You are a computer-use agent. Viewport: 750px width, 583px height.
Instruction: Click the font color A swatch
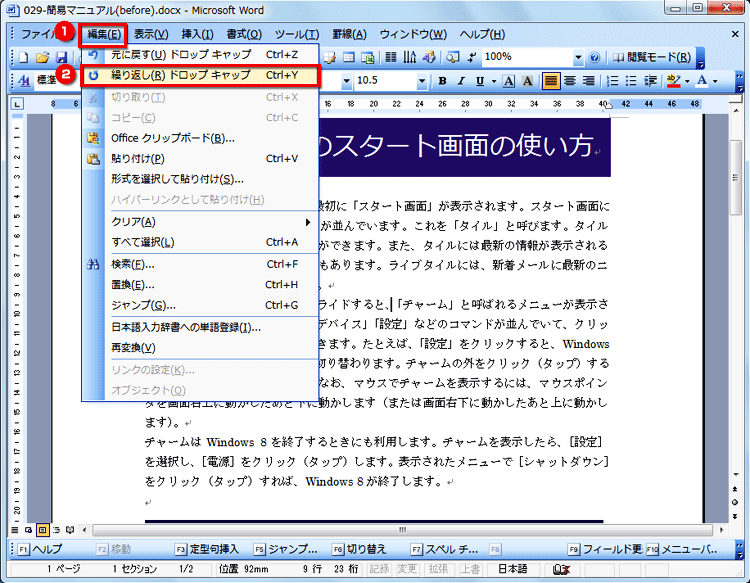pos(702,81)
